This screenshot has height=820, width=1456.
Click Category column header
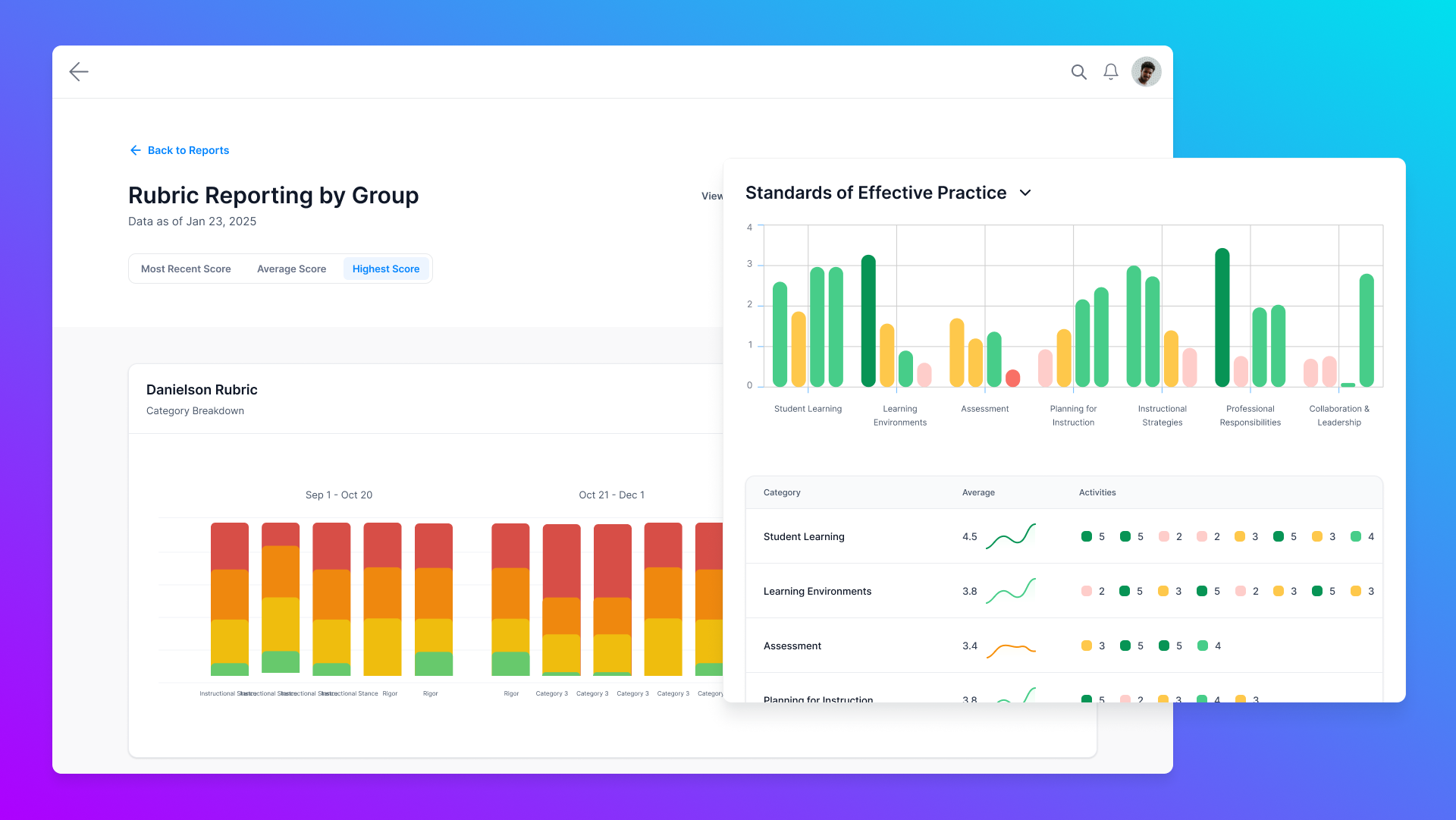(x=782, y=492)
